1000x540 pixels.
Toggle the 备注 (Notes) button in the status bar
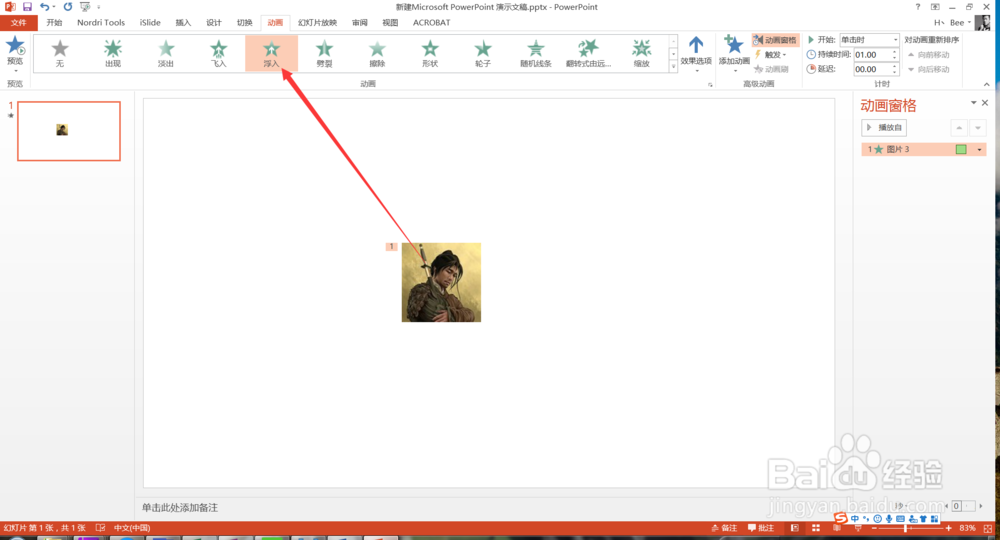pyautogui.click(x=724, y=528)
